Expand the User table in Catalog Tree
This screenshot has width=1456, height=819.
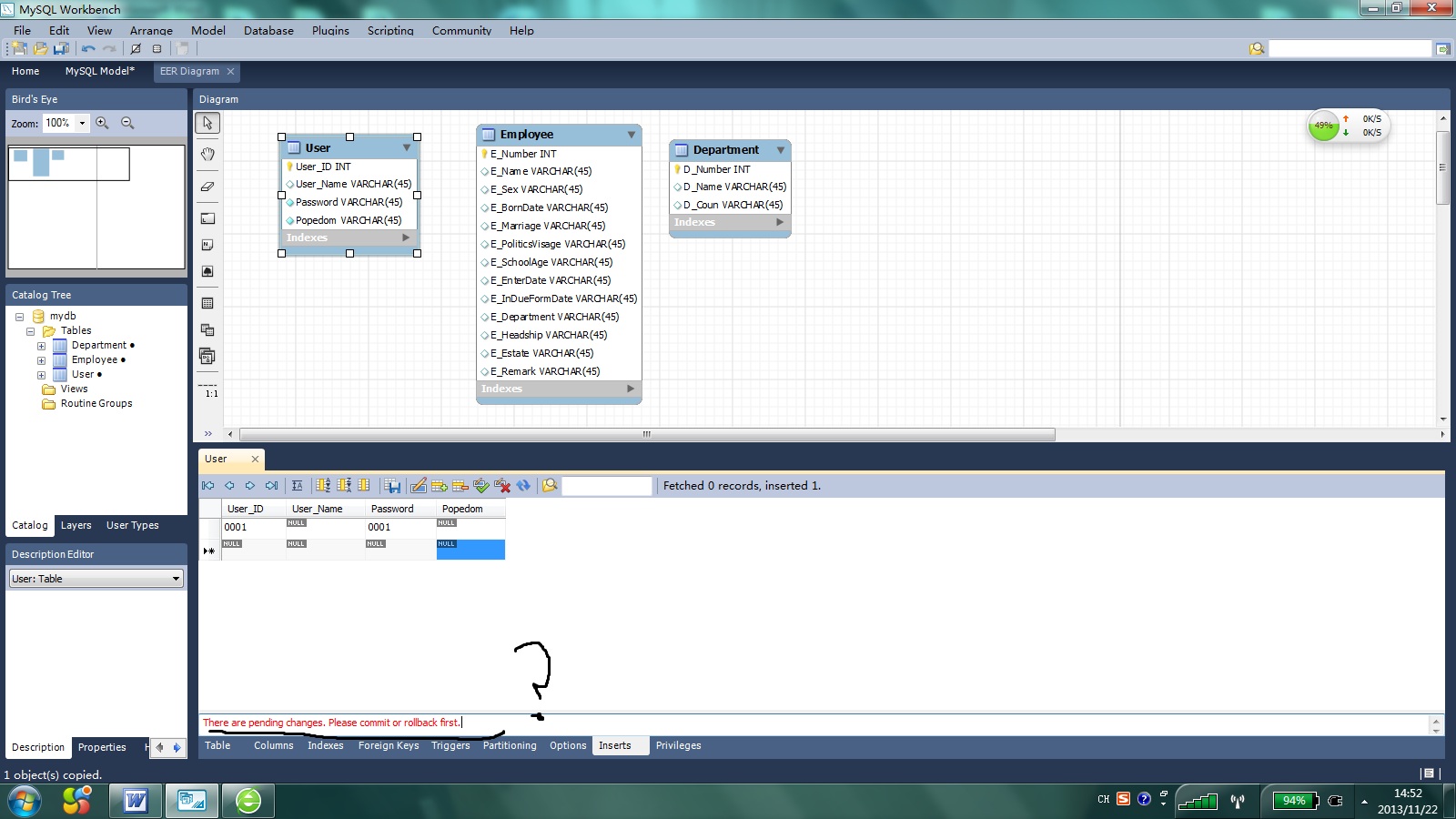click(41, 375)
